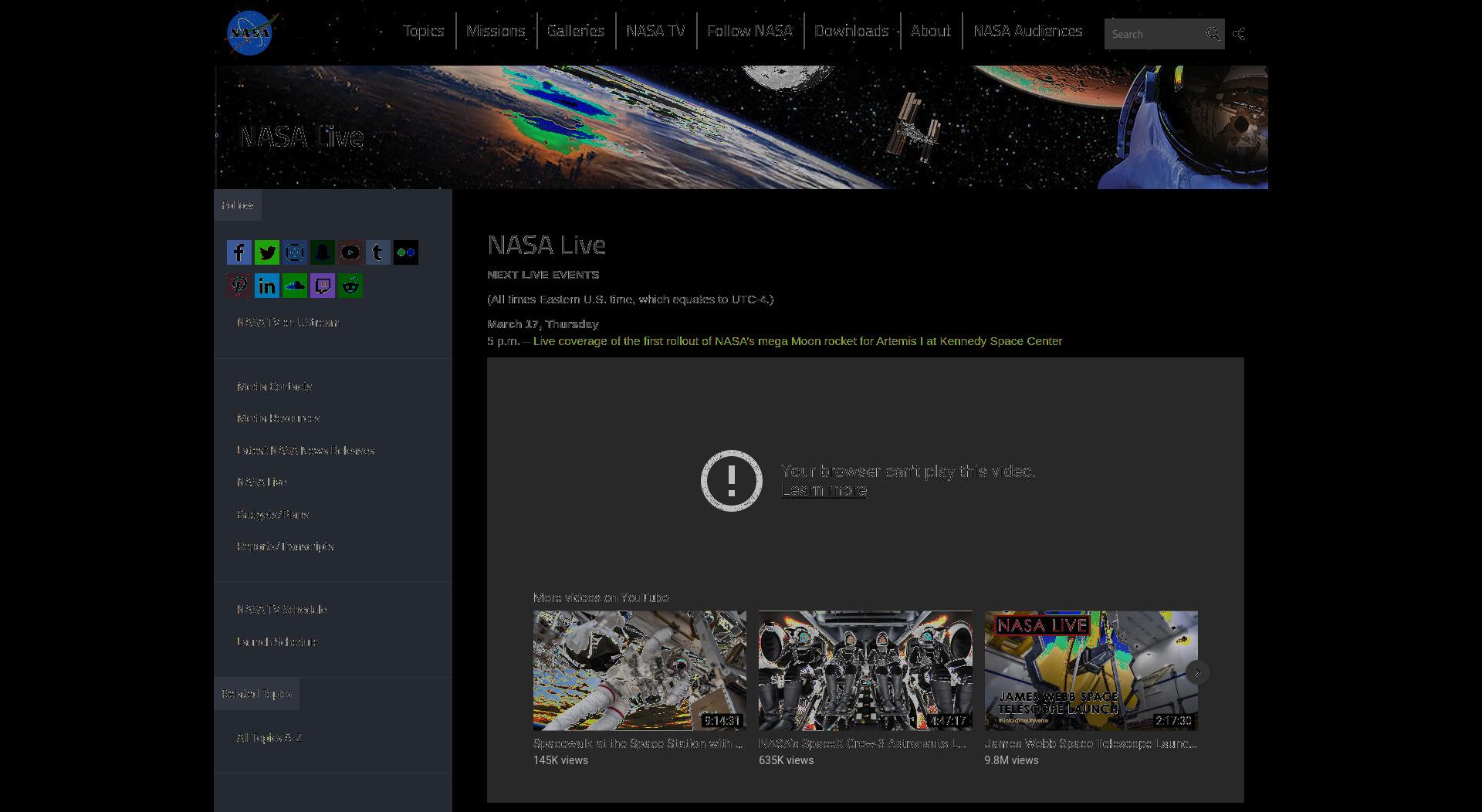Open the Artemis I rollout live coverage link
This screenshot has height=812, width=1482.
click(x=797, y=341)
